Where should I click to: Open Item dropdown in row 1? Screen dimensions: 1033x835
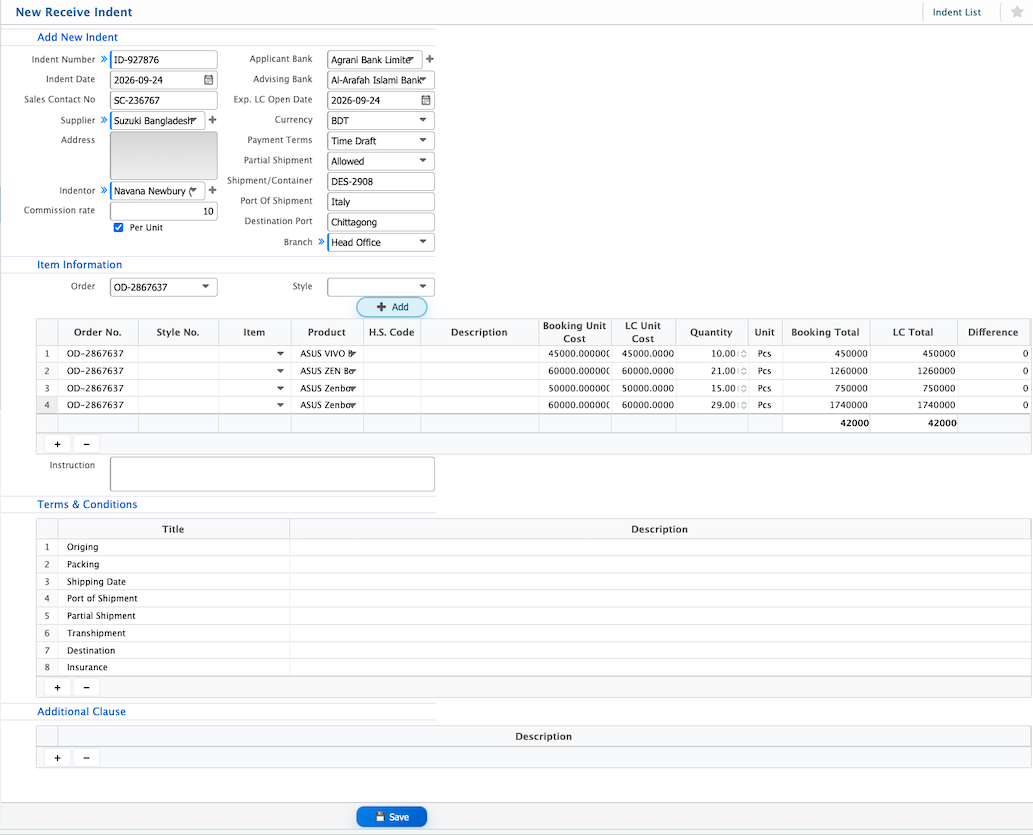click(281, 354)
